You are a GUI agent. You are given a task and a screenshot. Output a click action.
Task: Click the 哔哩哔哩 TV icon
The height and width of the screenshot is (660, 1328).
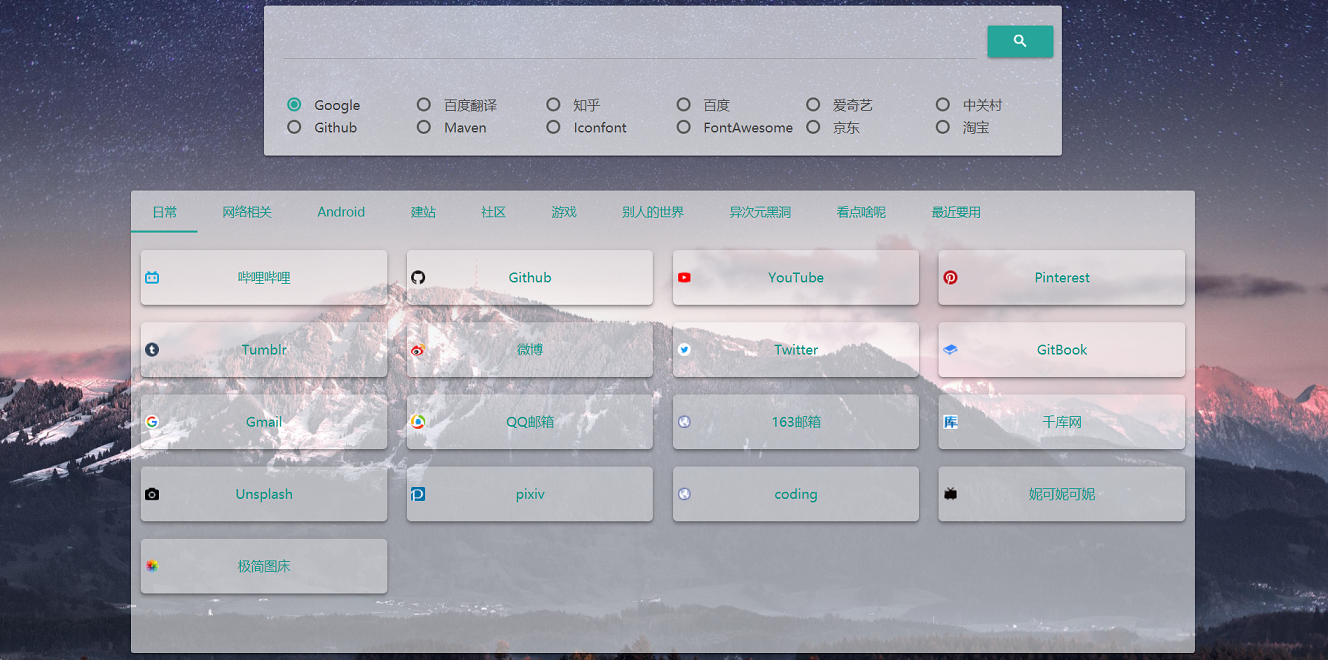click(x=152, y=277)
